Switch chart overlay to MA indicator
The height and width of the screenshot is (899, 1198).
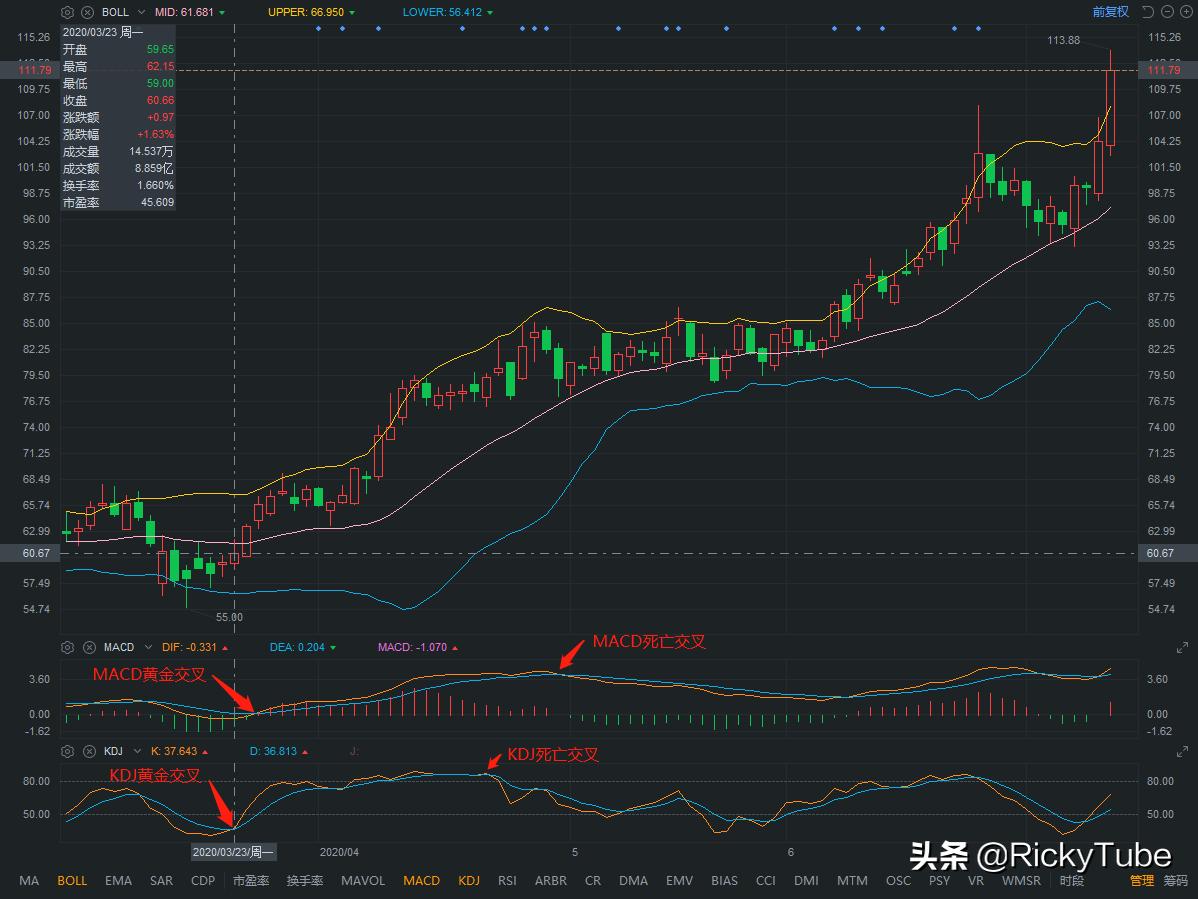(x=28, y=881)
